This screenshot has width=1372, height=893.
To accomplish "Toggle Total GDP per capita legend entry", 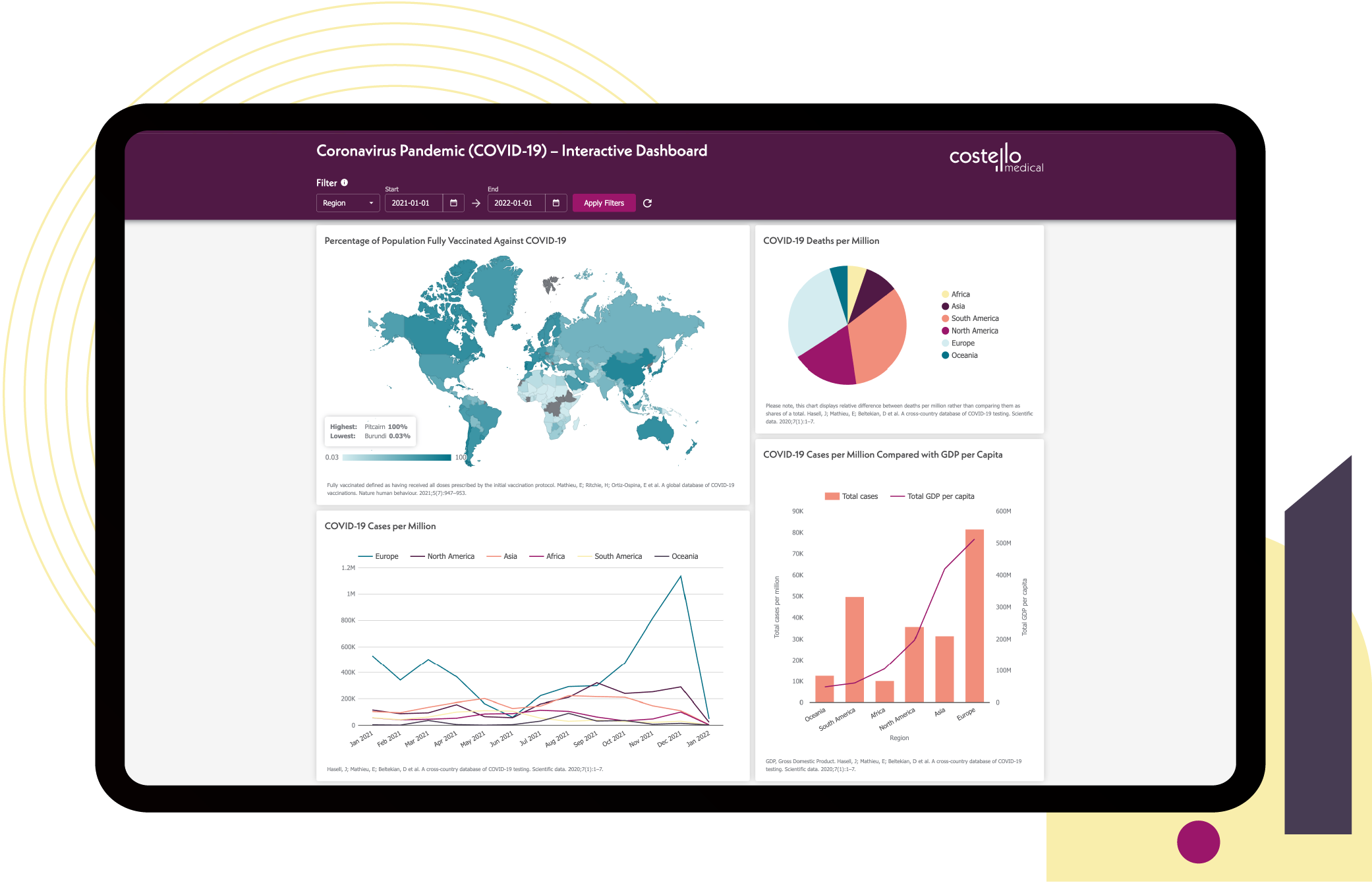I will tap(940, 496).
